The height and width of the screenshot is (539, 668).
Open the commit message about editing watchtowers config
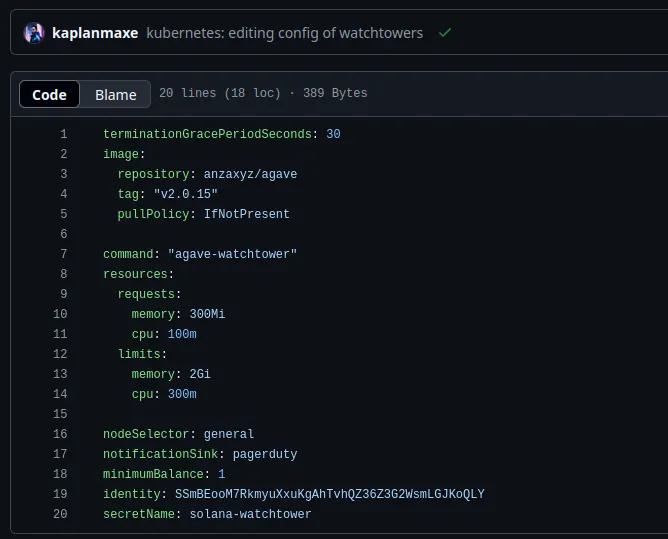pos(284,33)
